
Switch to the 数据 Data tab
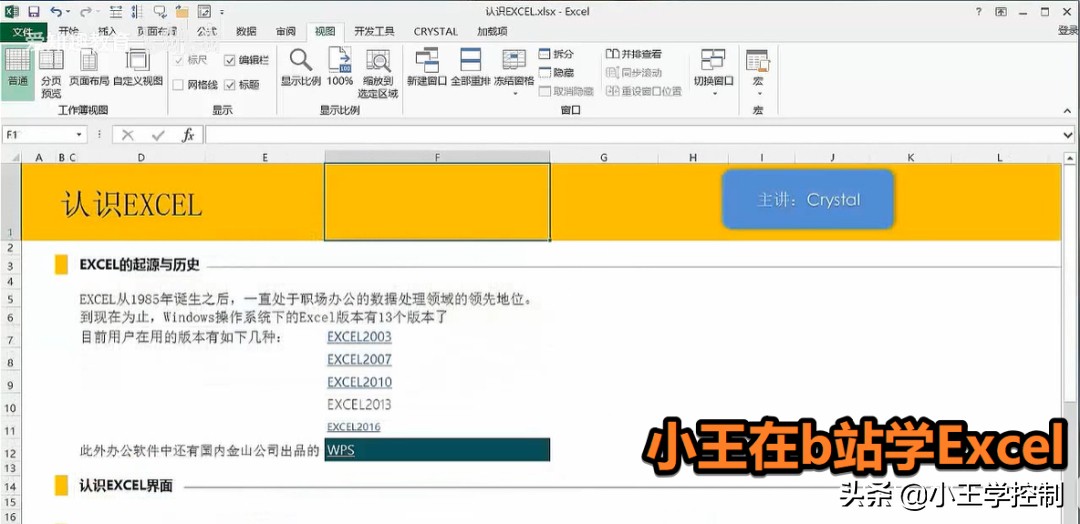[246, 32]
